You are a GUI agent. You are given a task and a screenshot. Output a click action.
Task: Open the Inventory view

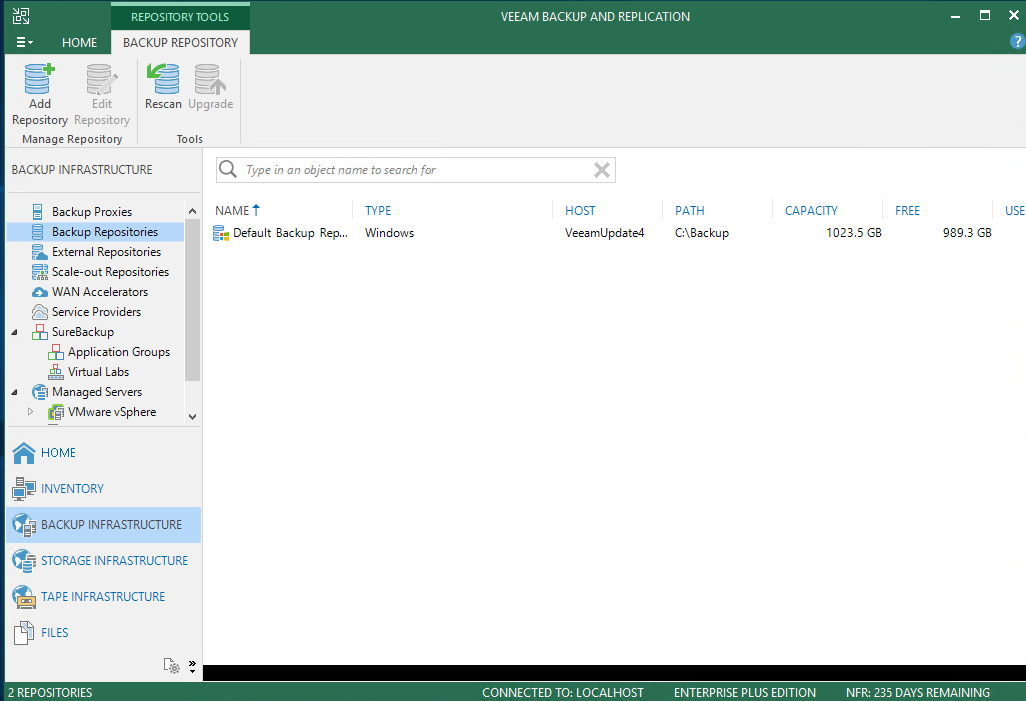click(x=72, y=489)
